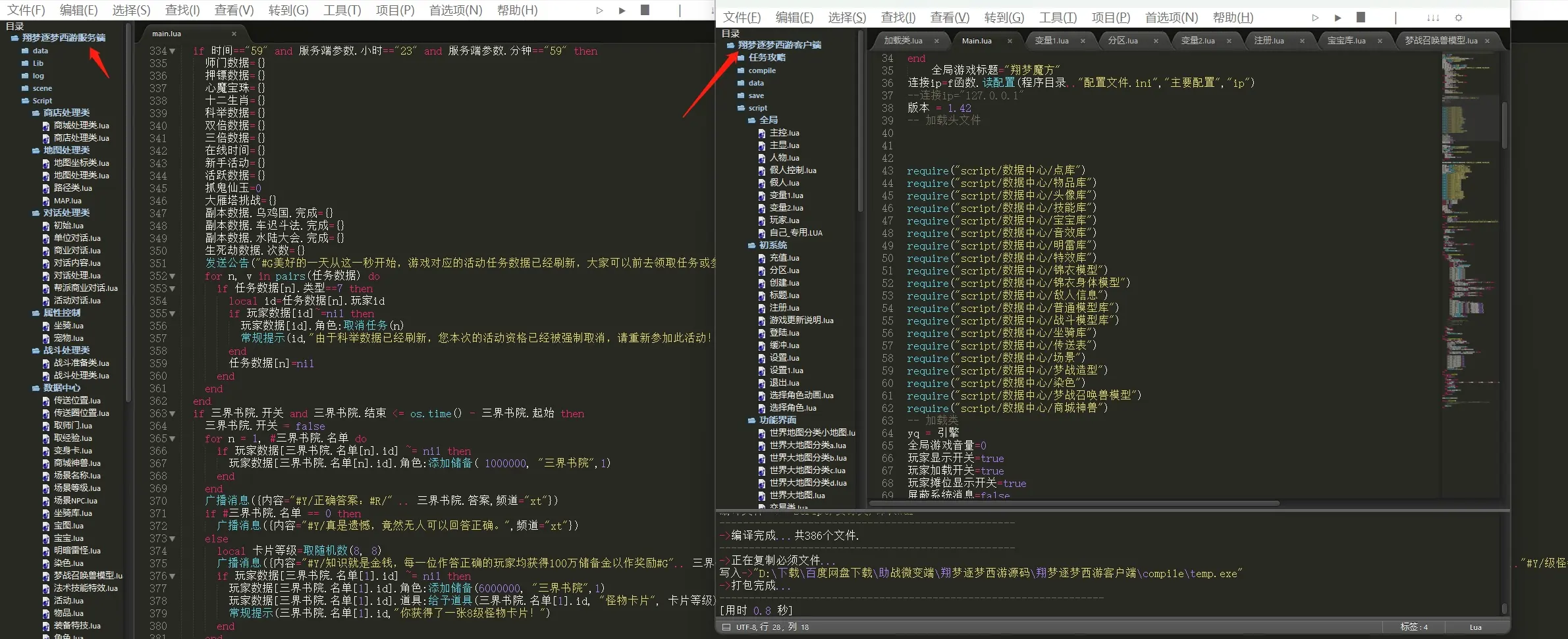This screenshot has height=639, width=1568.
Task: Open the data folder in the left window sidebar
Action: [40, 51]
